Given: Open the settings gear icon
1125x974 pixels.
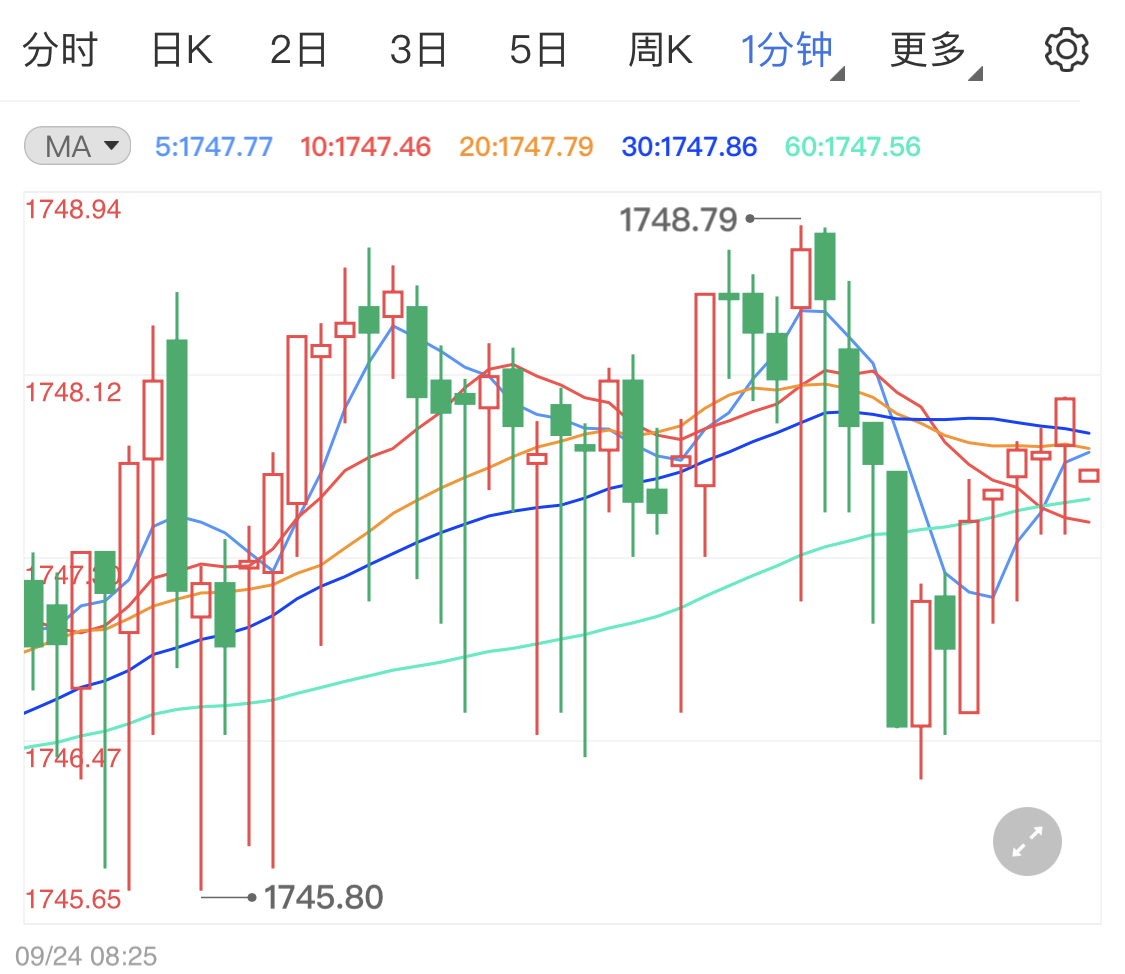Looking at the screenshot, I should click(1066, 47).
